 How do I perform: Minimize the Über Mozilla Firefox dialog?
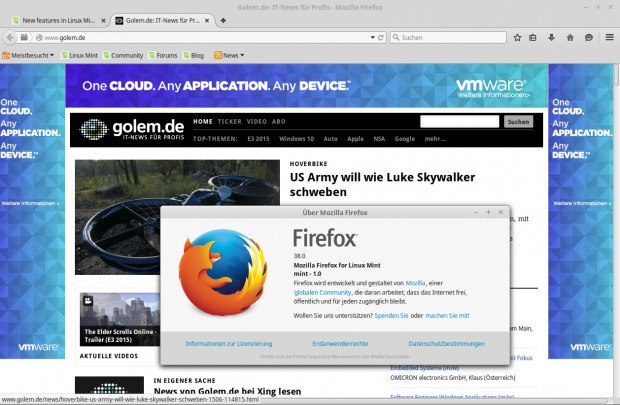476,212
